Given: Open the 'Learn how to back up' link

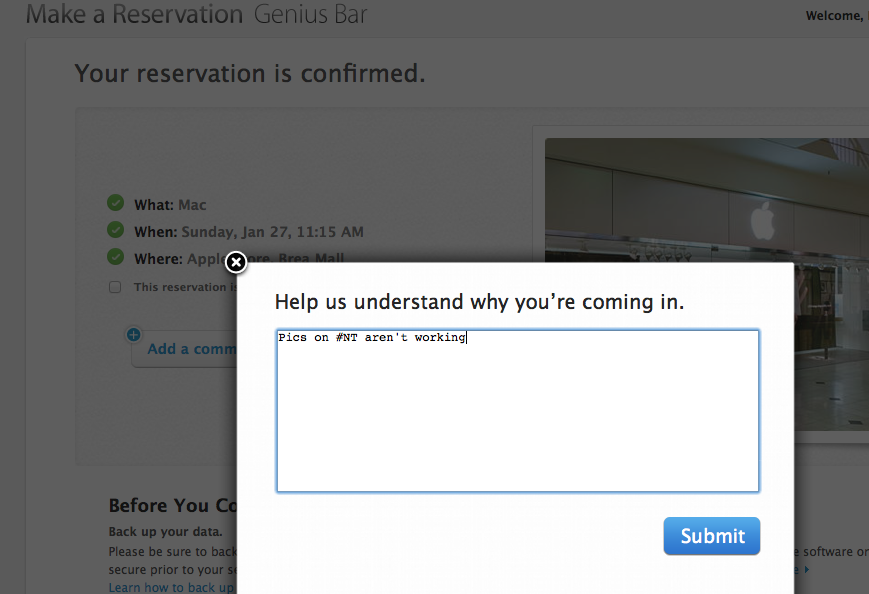Looking at the screenshot, I should tap(171, 587).
